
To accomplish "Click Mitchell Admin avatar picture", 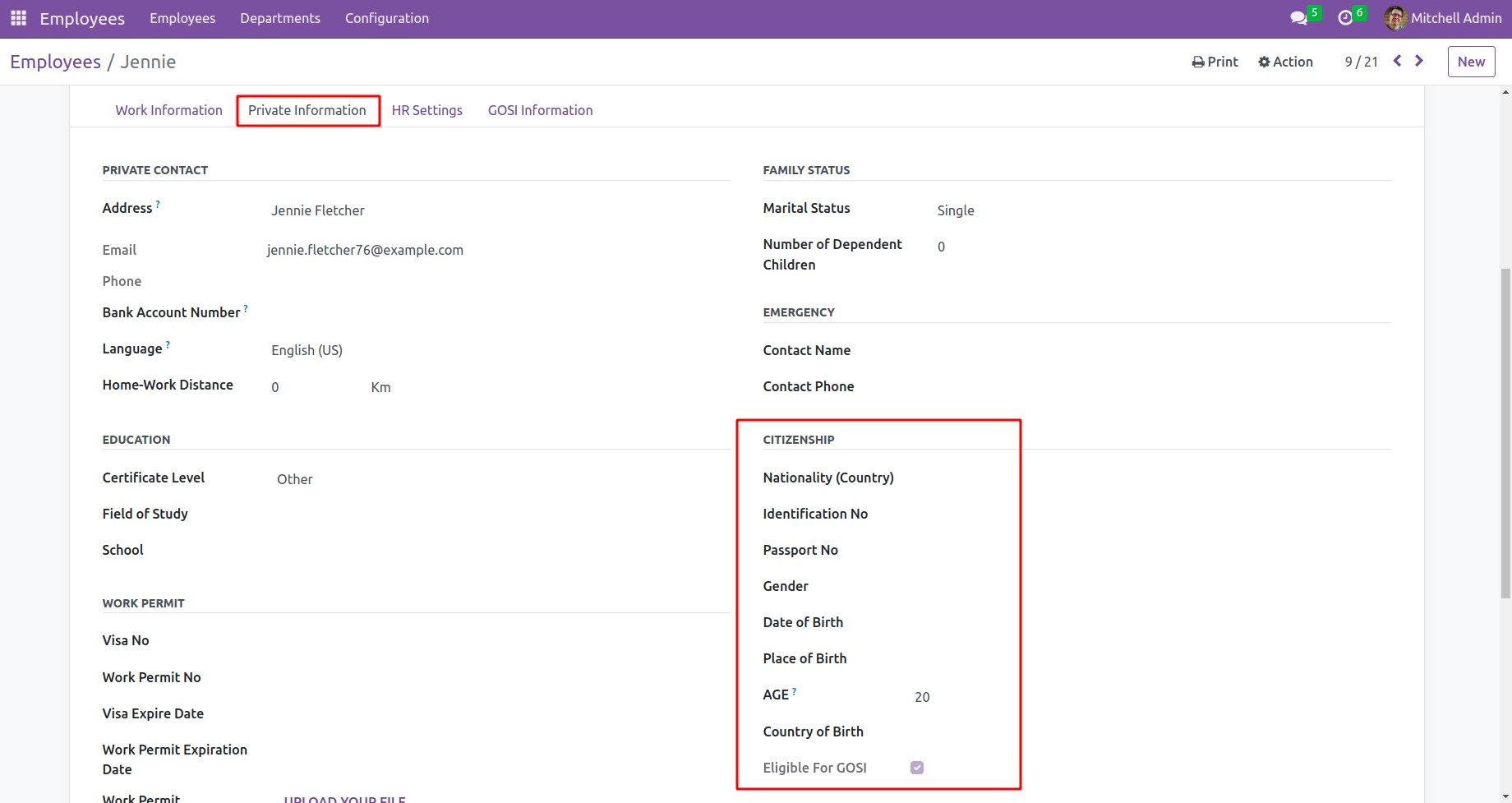I will pyautogui.click(x=1394, y=18).
